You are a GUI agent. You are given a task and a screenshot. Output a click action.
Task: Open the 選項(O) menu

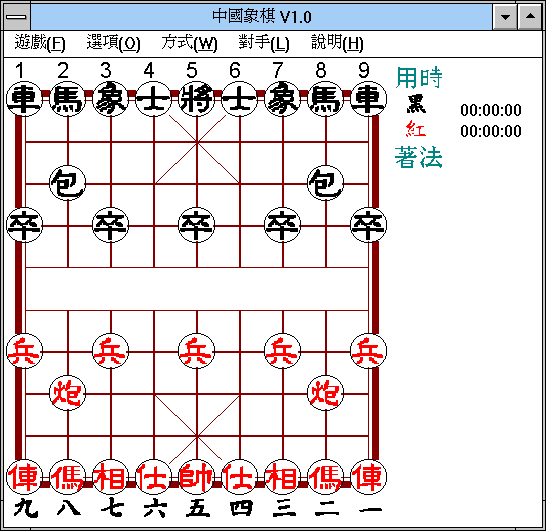coord(114,43)
